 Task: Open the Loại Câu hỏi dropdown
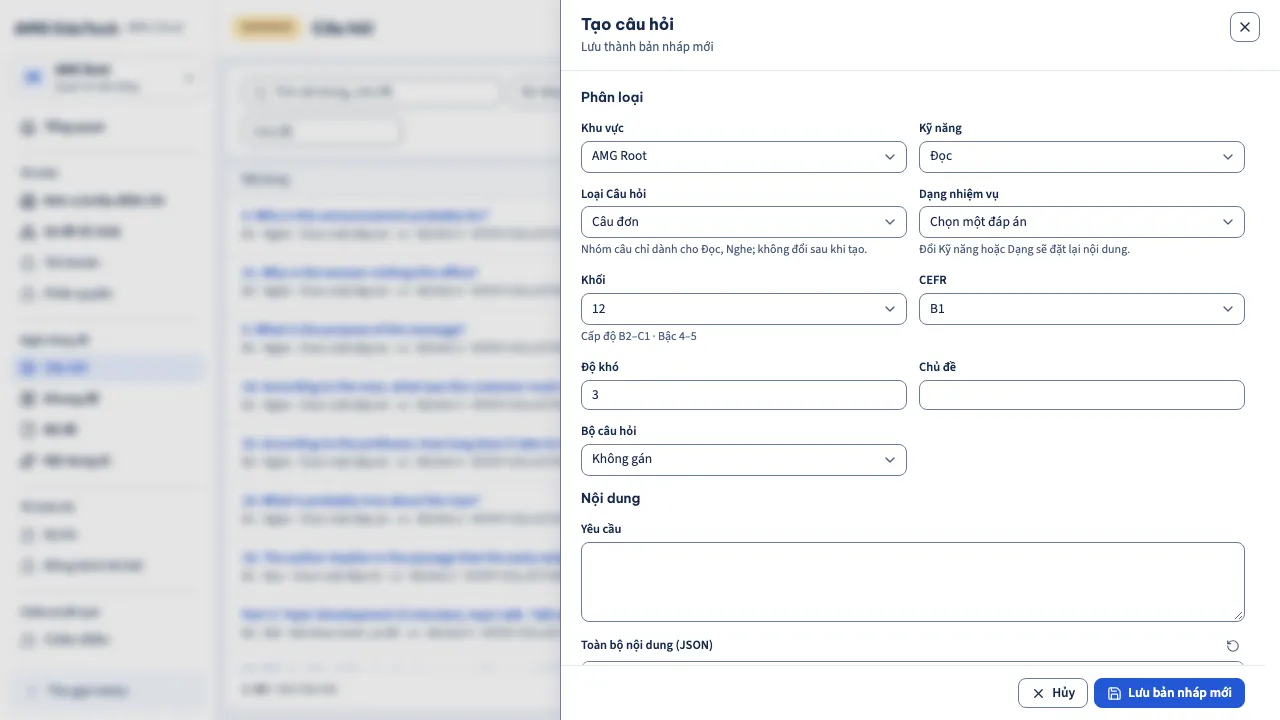pyautogui.click(x=743, y=222)
